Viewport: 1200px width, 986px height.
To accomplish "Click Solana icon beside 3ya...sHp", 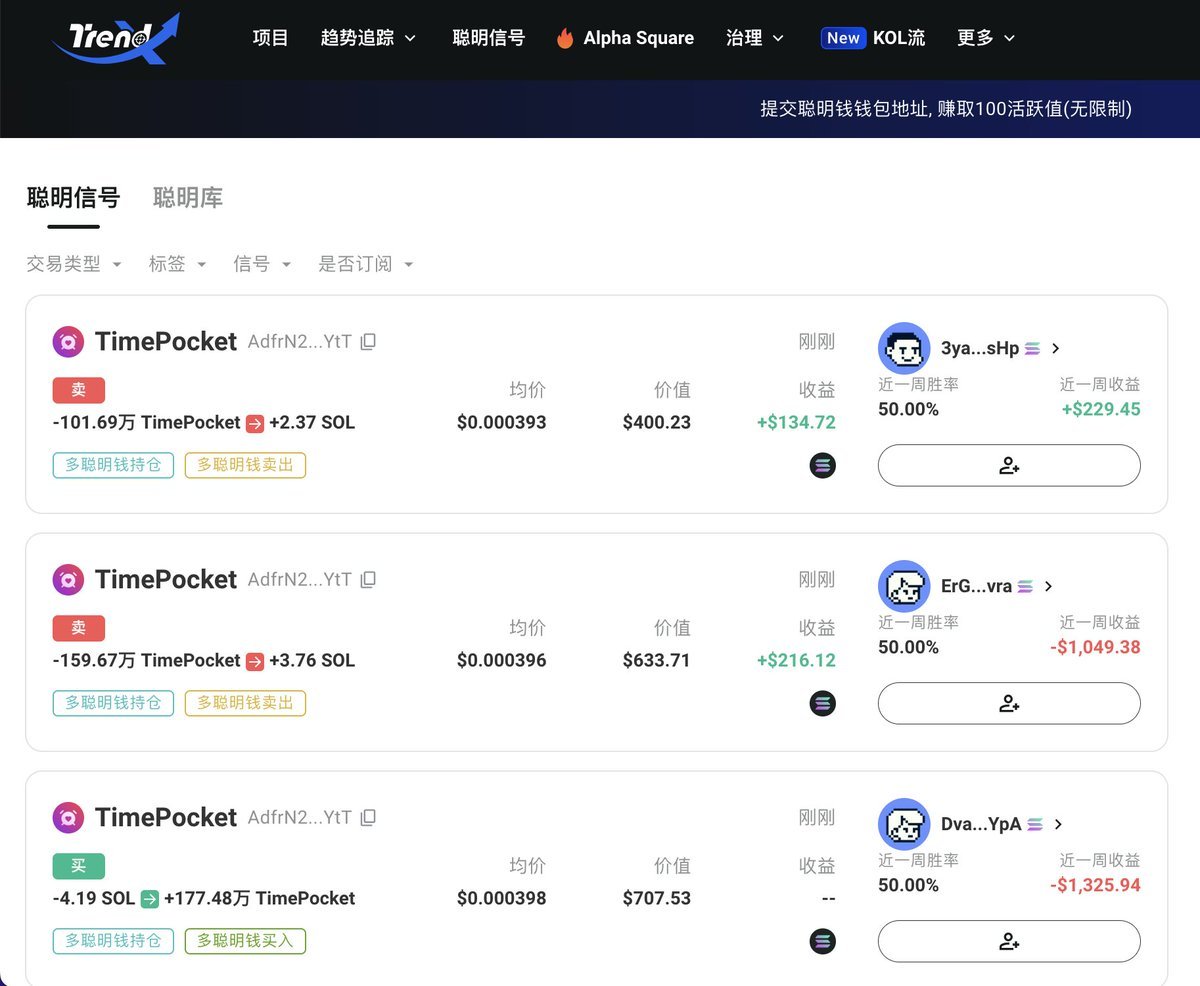I will tap(1032, 348).
